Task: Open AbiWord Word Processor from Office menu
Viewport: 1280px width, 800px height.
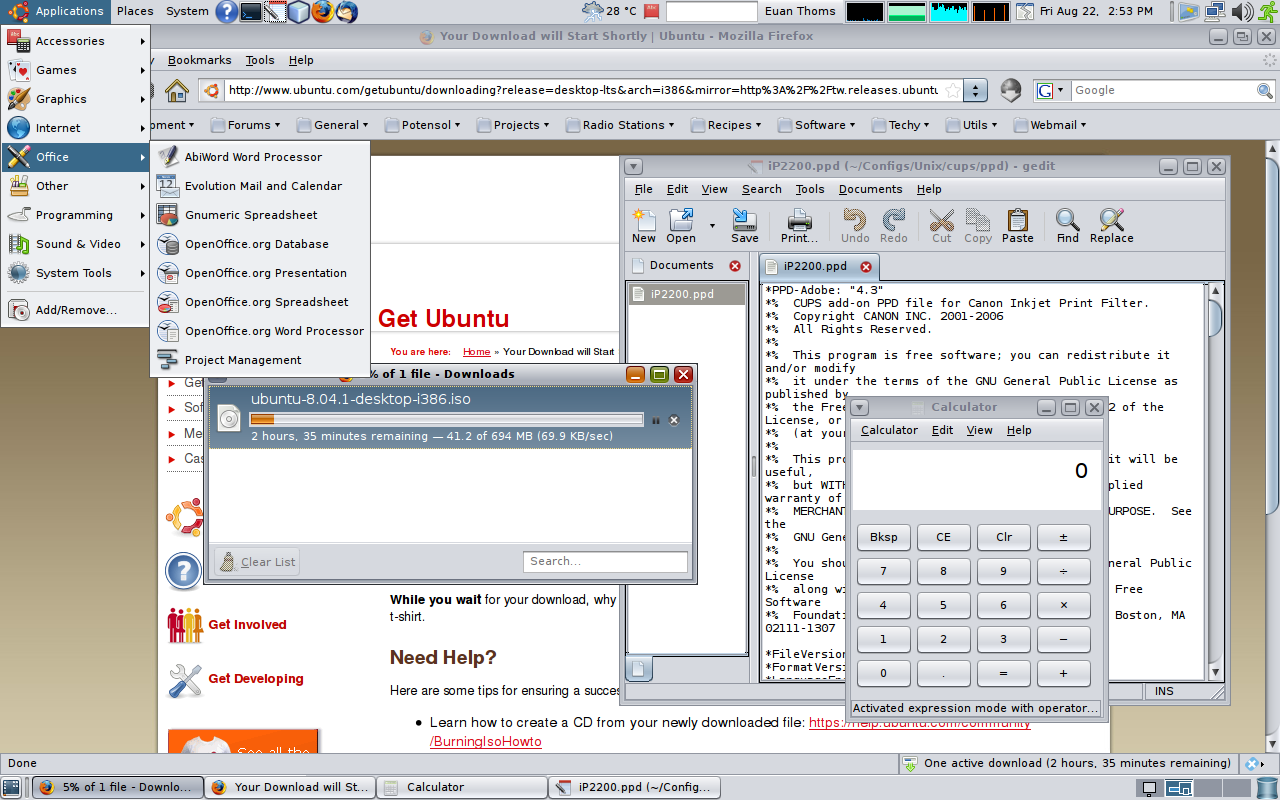Action: click(260, 157)
